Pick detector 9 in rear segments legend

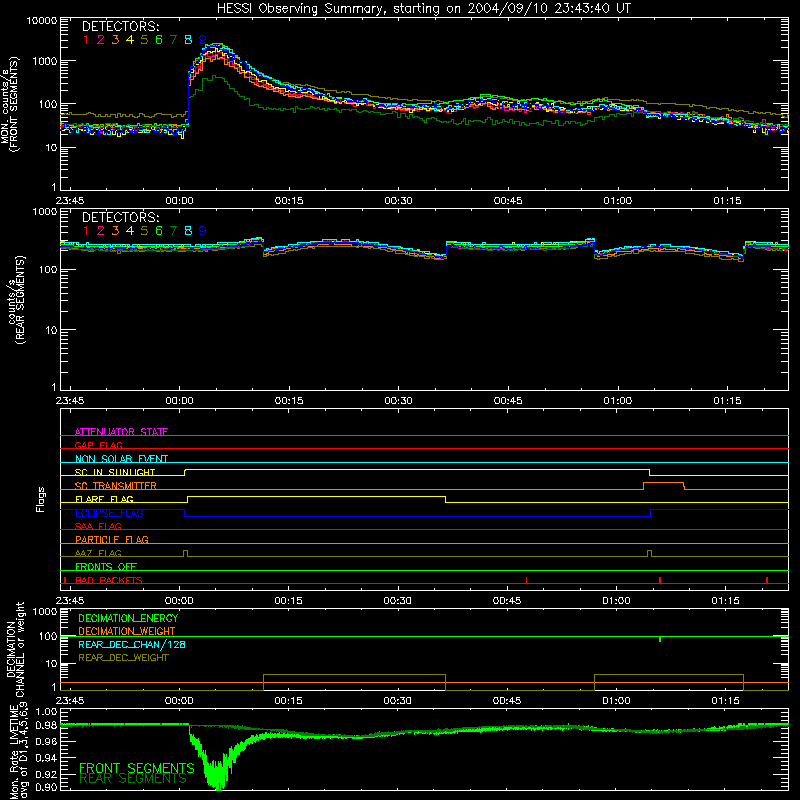point(203,231)
